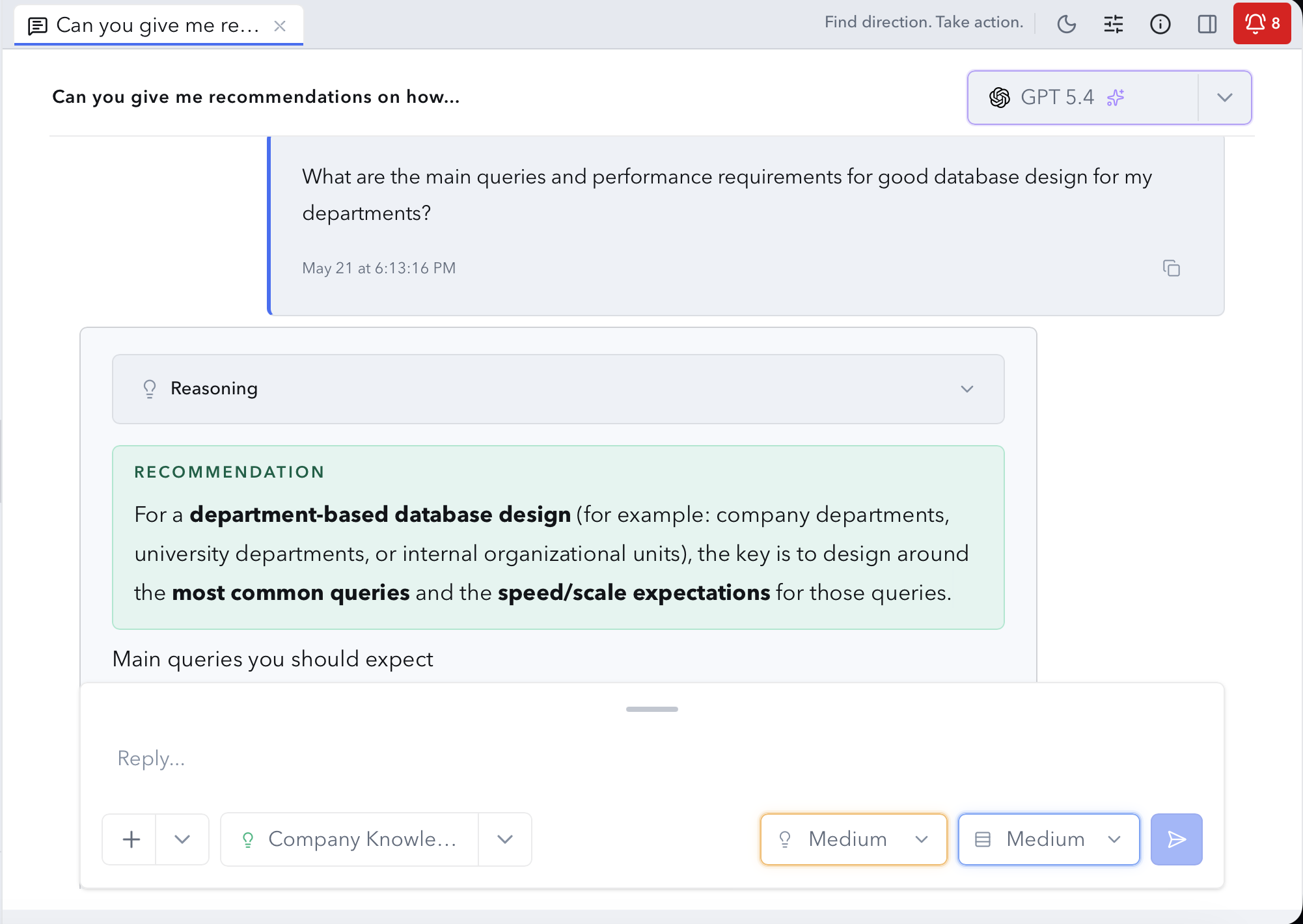Click the plus attachment button
Image resolution: width=1303 pixels, height=924 pixels.
point(130,839)
